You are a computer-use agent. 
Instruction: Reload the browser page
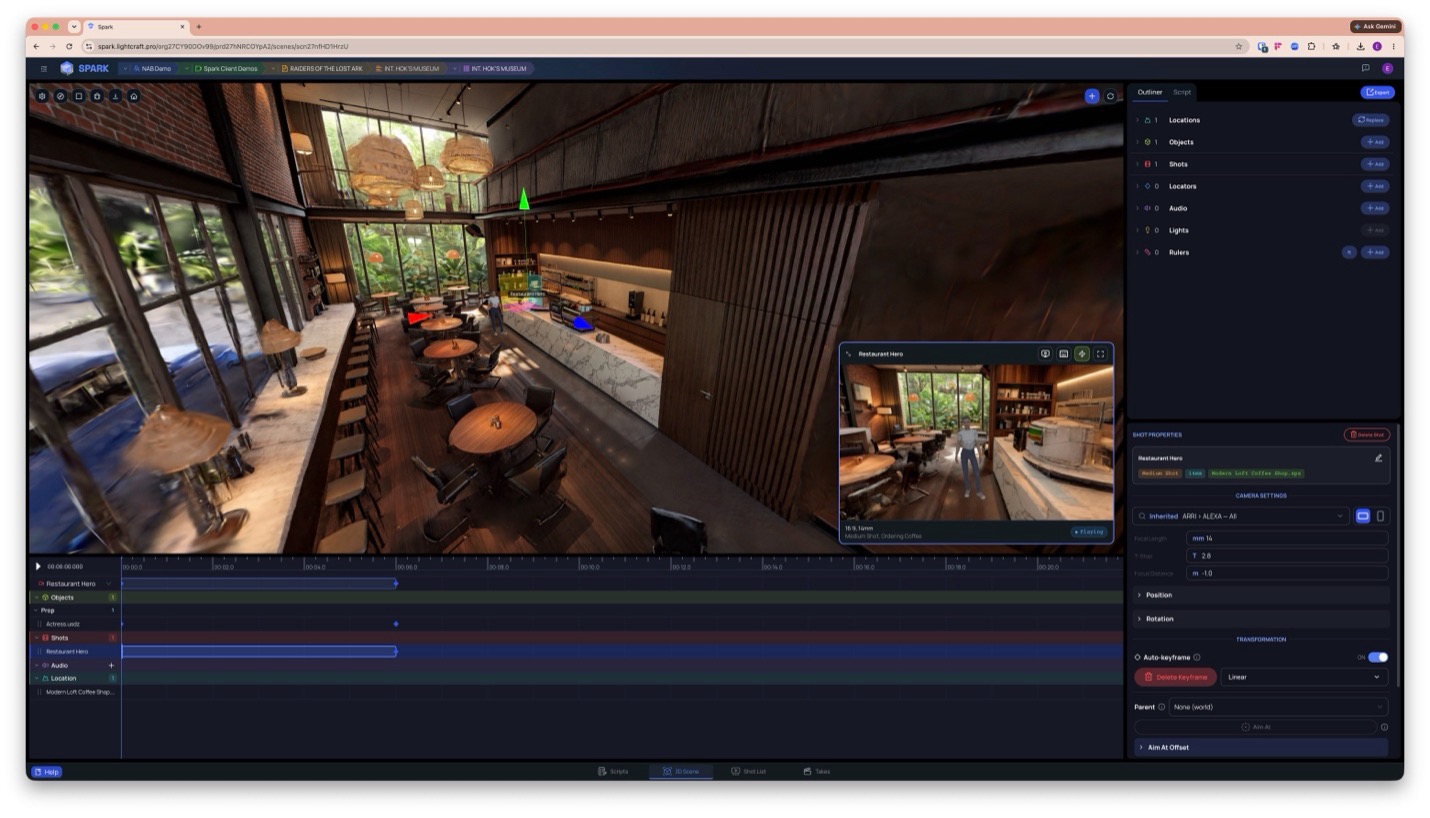[x=69, y=46]
